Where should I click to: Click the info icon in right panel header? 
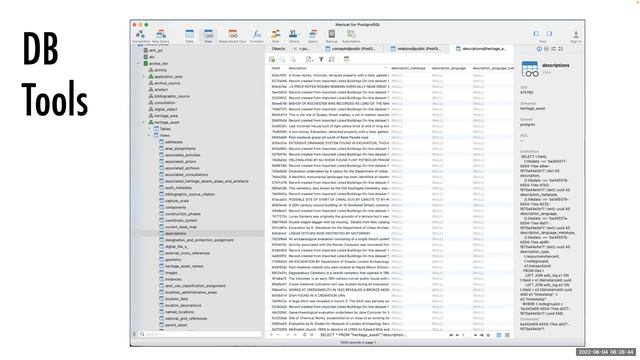[x=539, y=49]
